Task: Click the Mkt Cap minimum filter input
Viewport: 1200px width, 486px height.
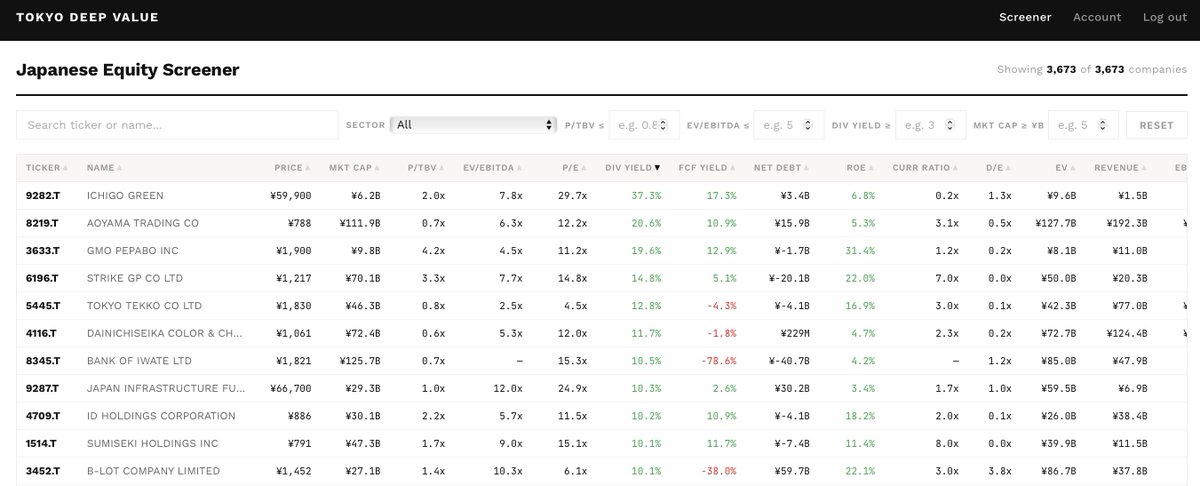Action: pyautogui.click(x=1081, y=125)
